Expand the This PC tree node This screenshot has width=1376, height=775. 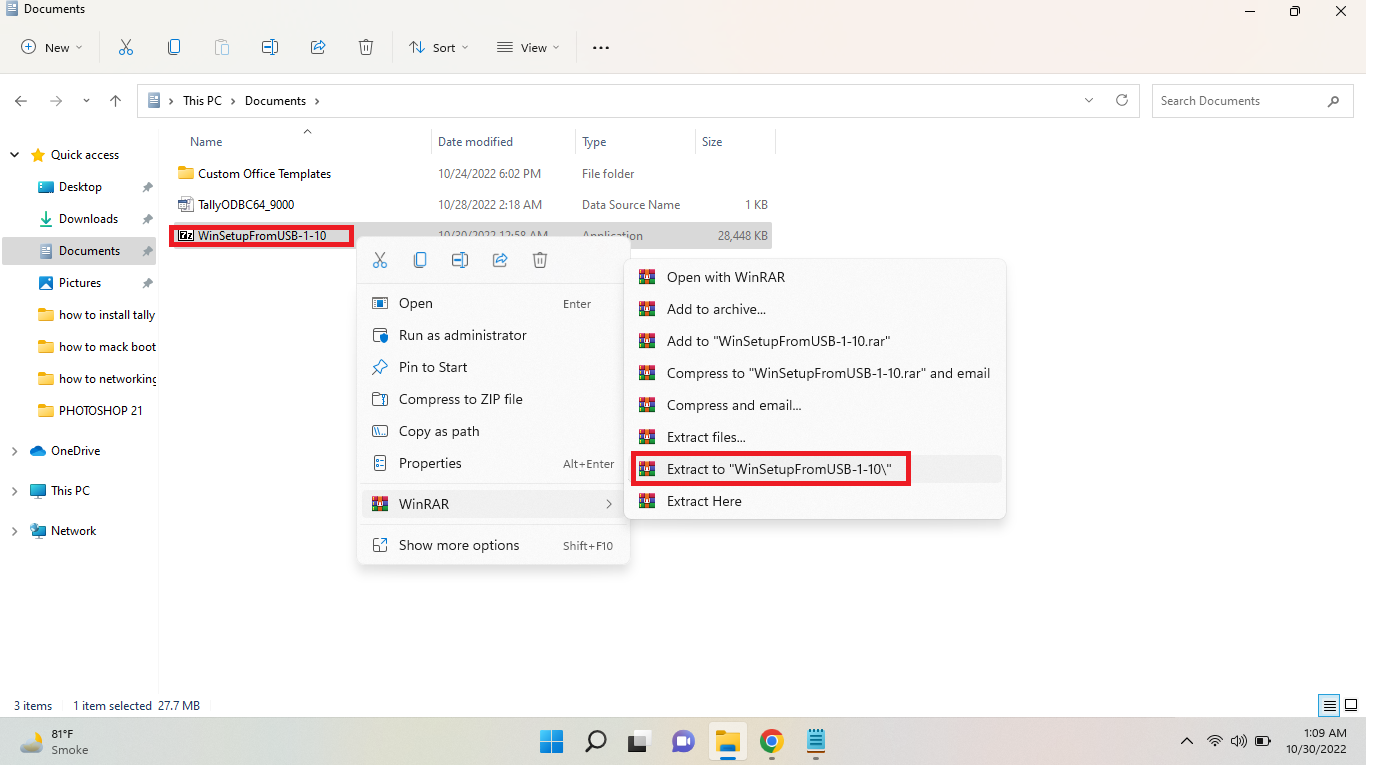tap(14, 491)
